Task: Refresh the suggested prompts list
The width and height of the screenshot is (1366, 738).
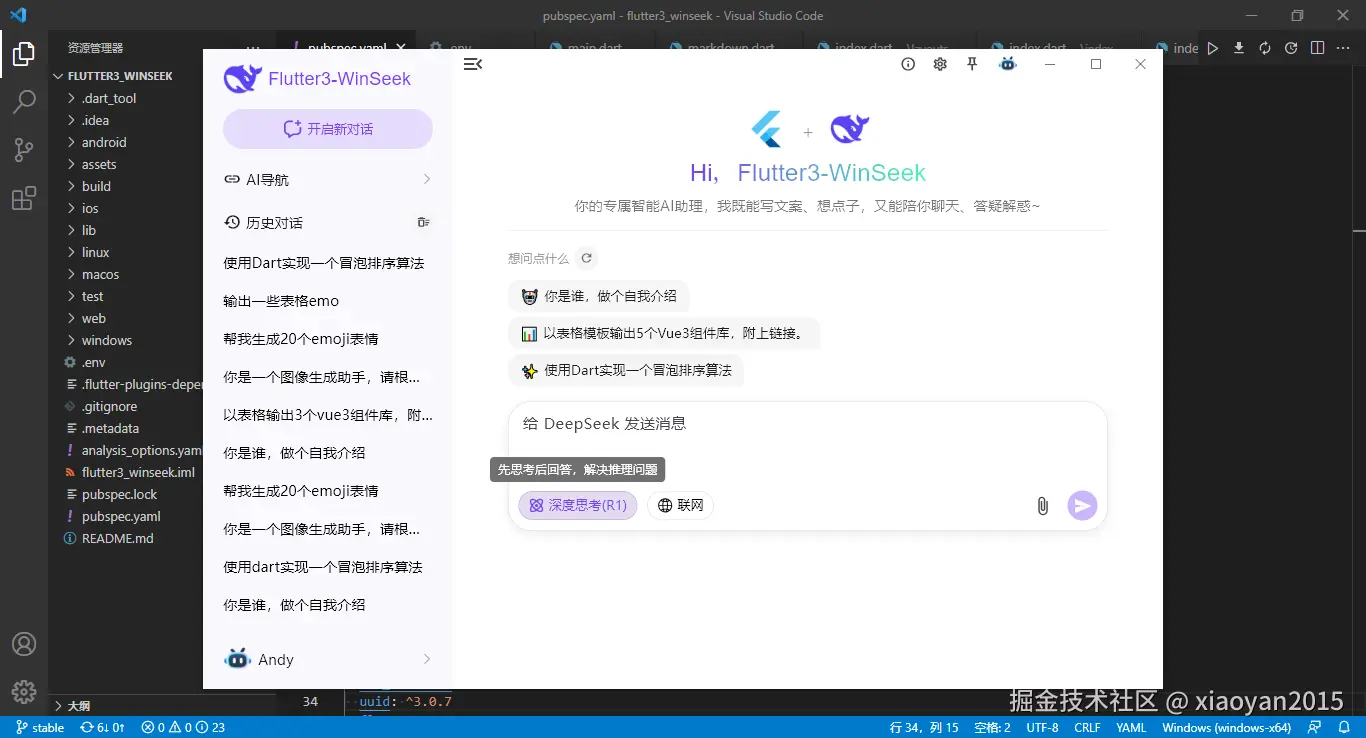Action: (587, 257)
